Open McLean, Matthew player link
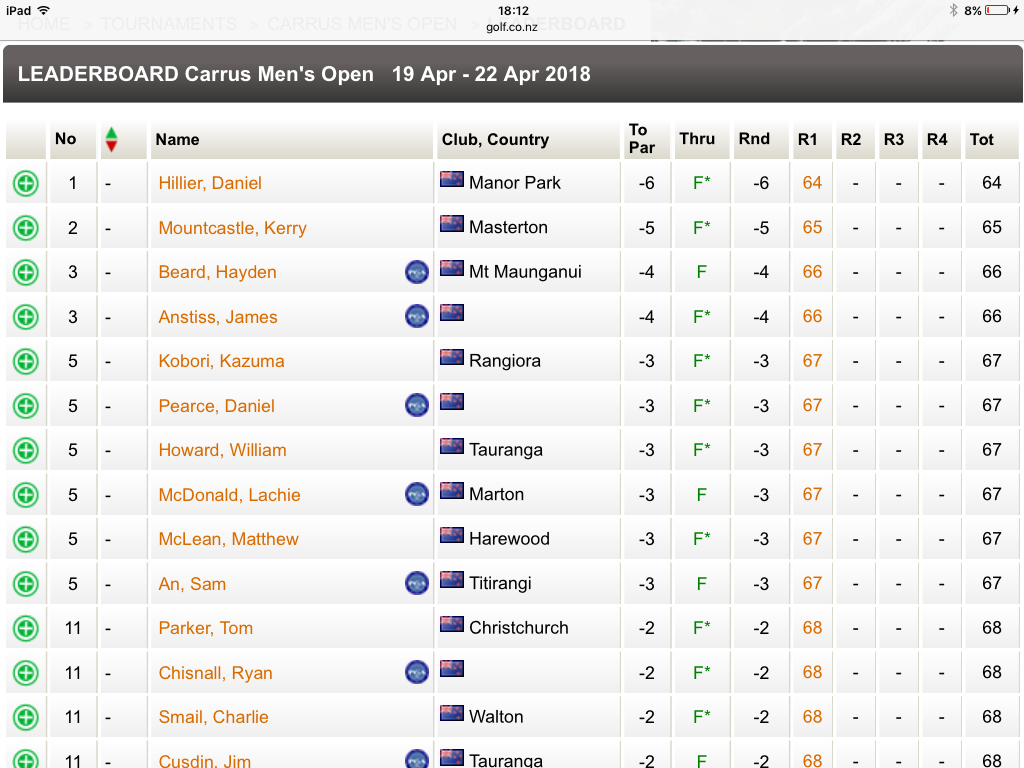 click(229, 539)
